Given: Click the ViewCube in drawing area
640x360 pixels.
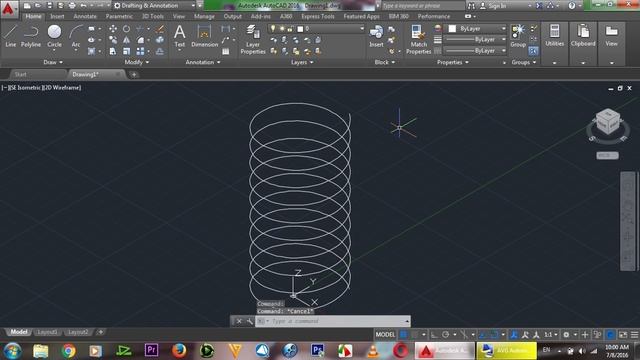Looking at the screenshot, I should (608, 121).
